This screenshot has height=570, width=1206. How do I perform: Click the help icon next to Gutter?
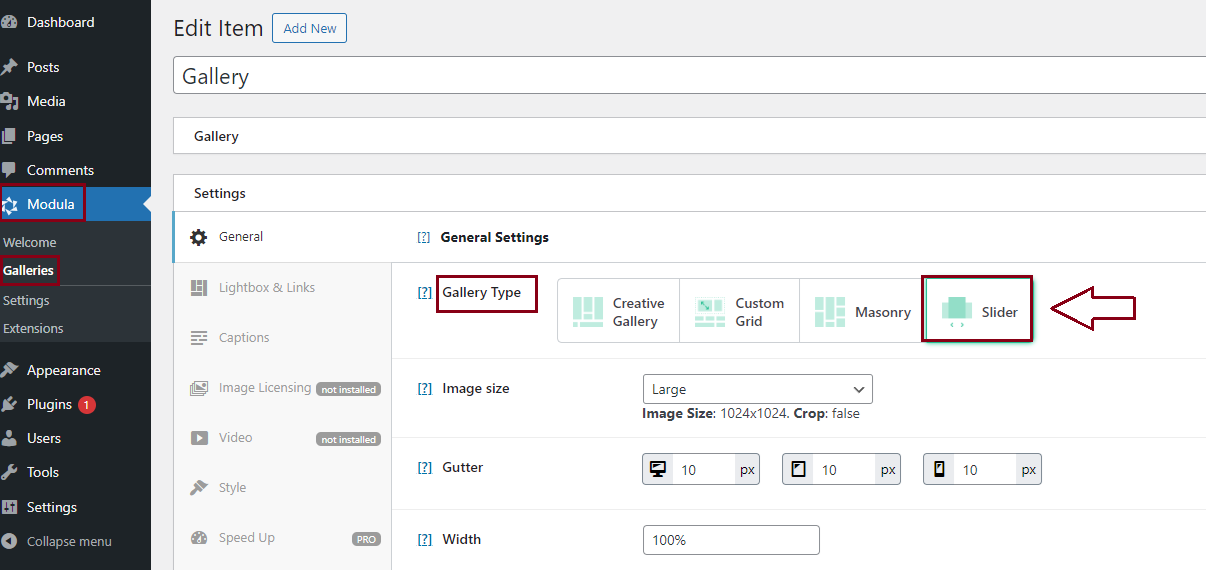[424, 468]
